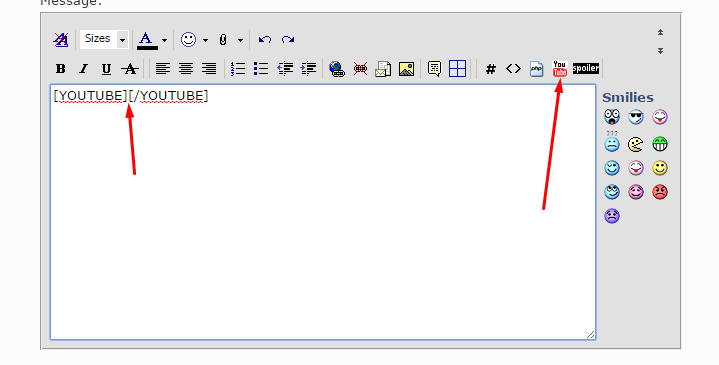Screen dimensions: 719x365
Task: Undo the last edit
Action: [x=265, y=39]
